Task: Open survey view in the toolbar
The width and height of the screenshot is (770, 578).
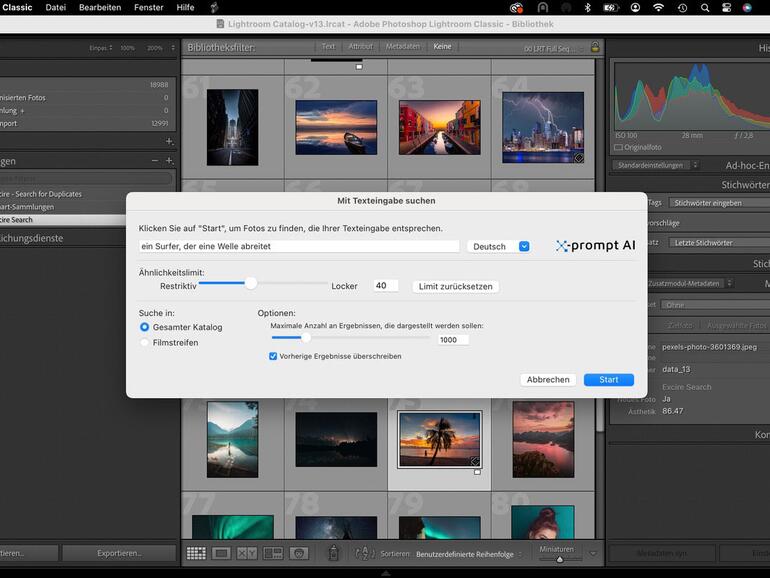Action: click(272, 553)
